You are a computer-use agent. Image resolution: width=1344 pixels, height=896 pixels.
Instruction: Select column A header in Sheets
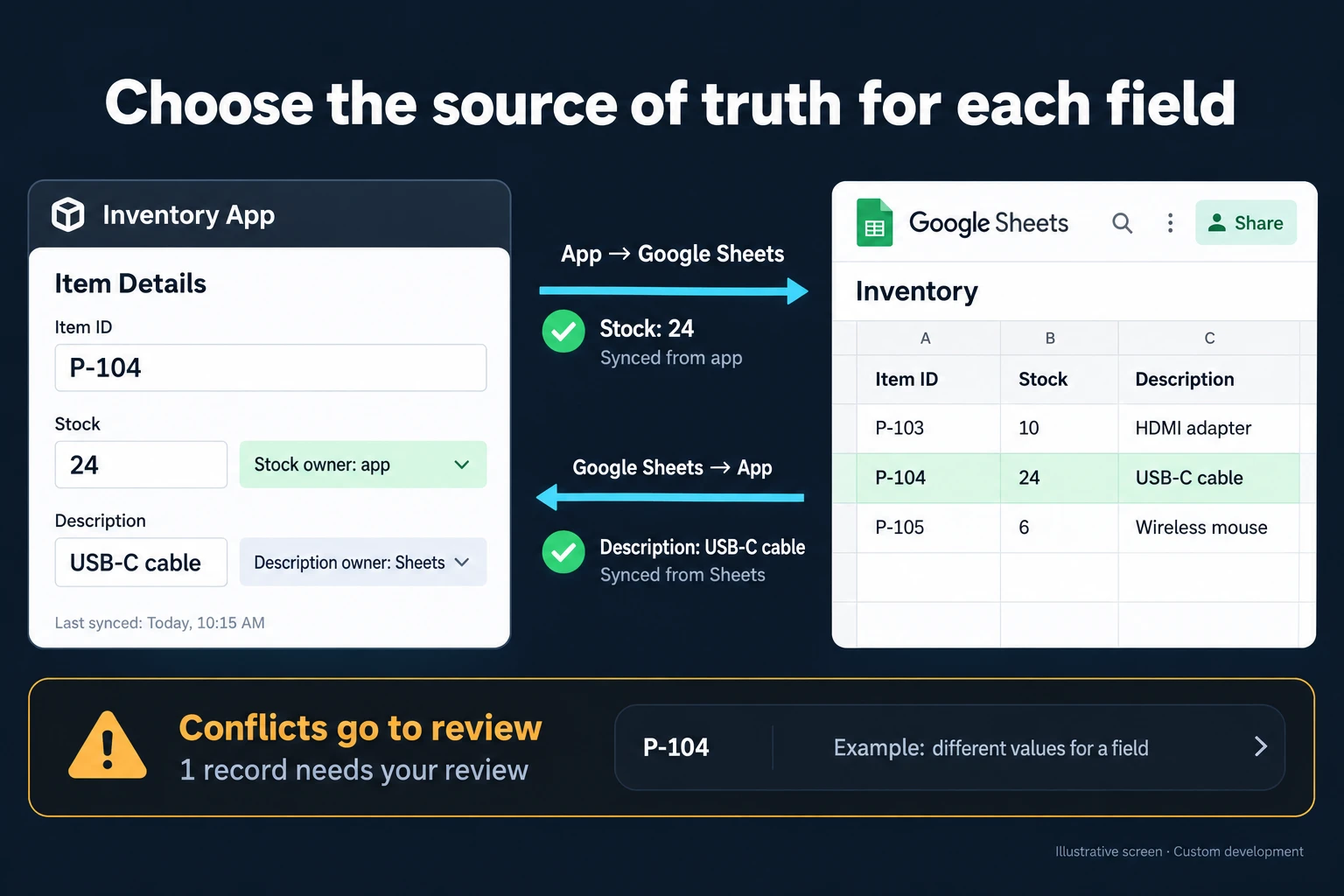[x=927, y=338]
